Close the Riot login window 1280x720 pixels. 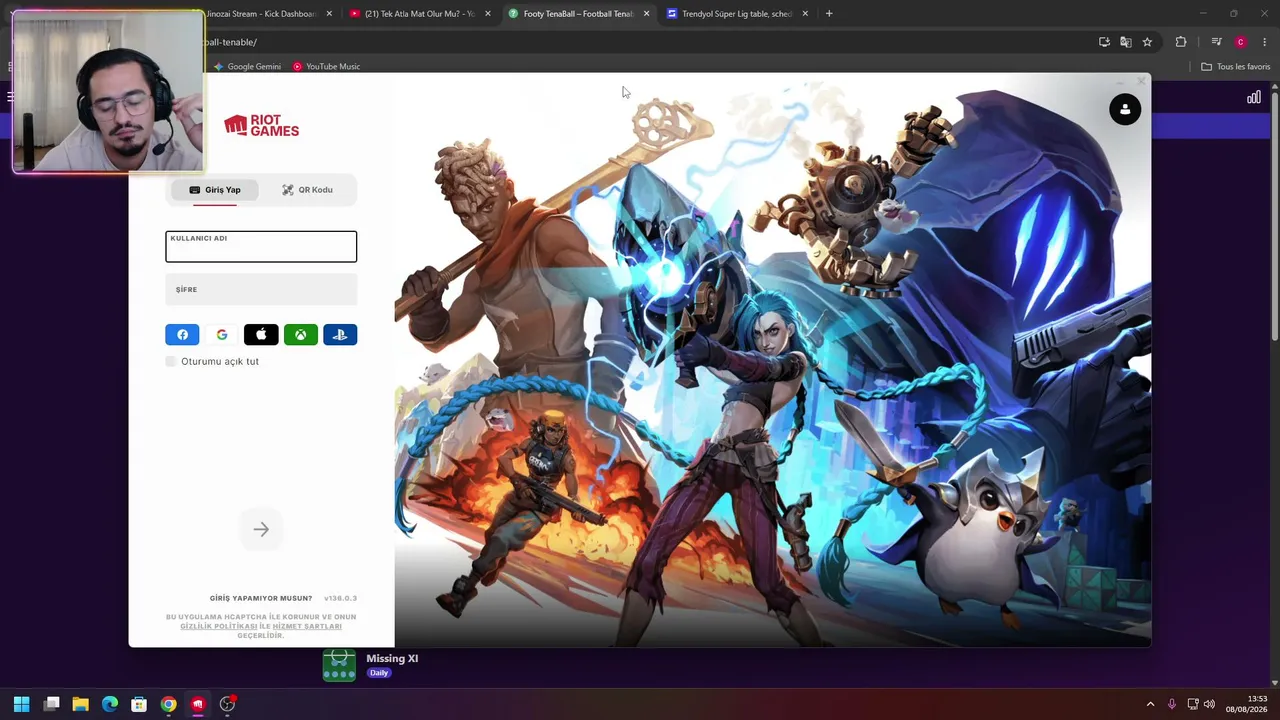1141,81
